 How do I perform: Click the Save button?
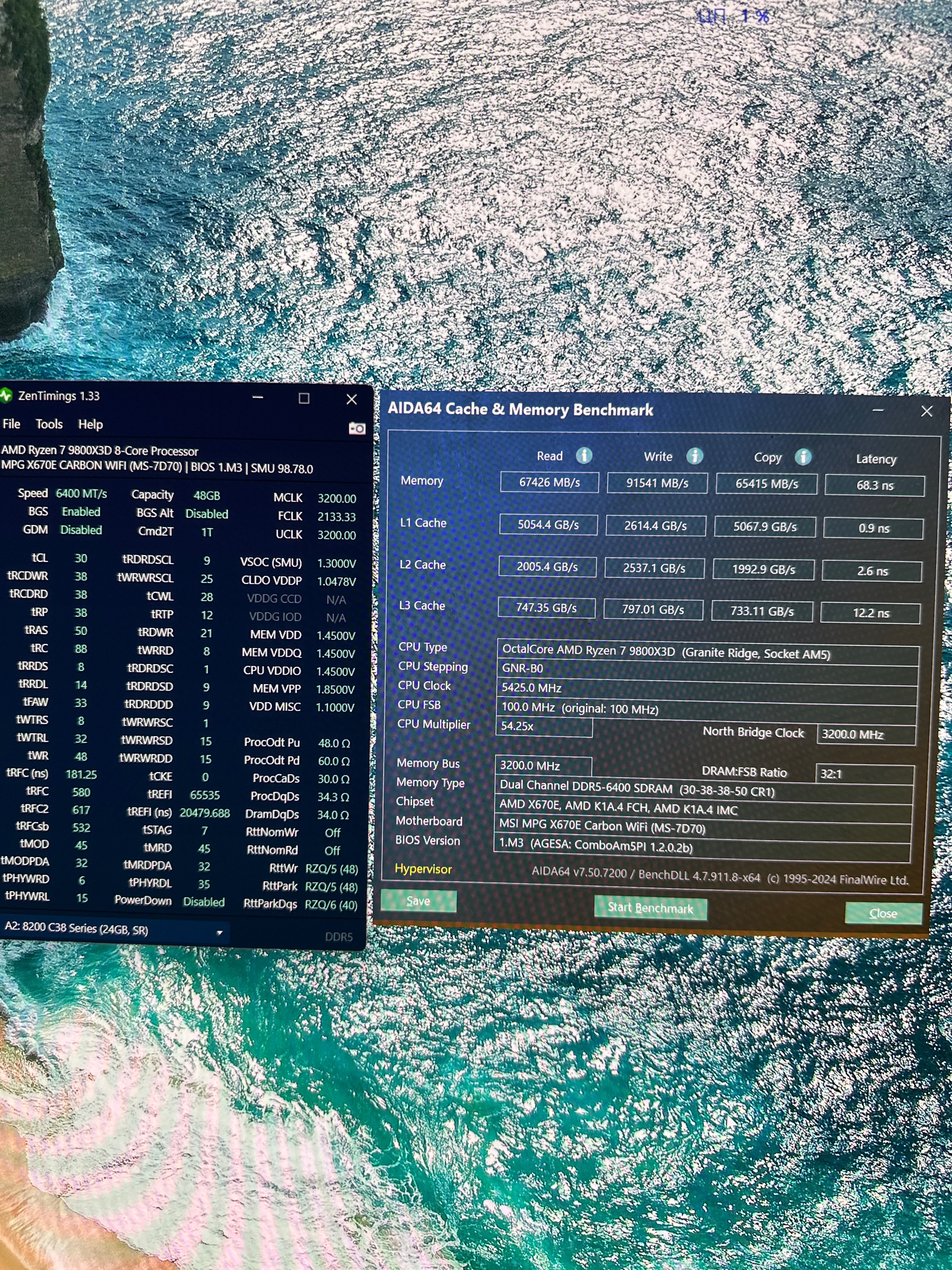point(418,901)
